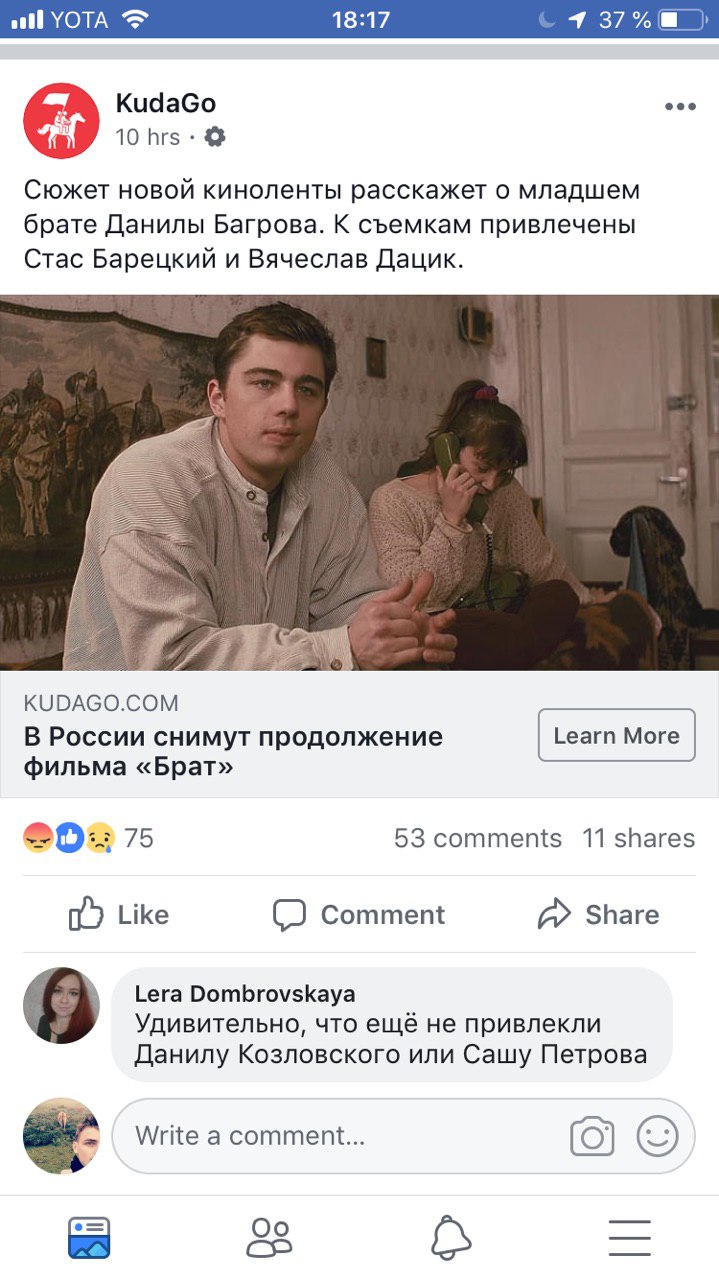The width and height of the screenshot is (719, 1280).
Task: Open the film still article image
Action: coord(359,482)
